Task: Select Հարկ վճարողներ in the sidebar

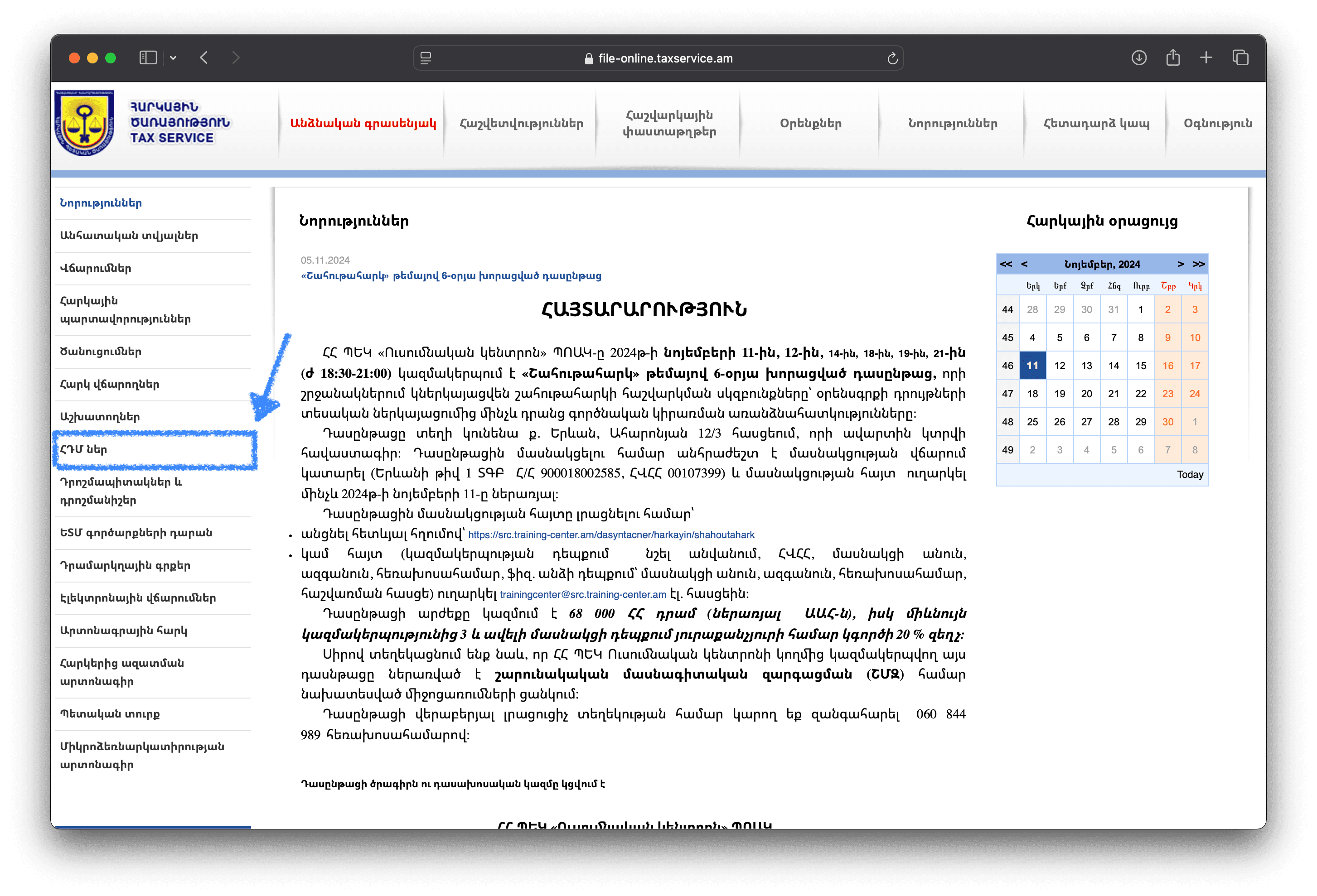Action: click(x=153, y=385)
